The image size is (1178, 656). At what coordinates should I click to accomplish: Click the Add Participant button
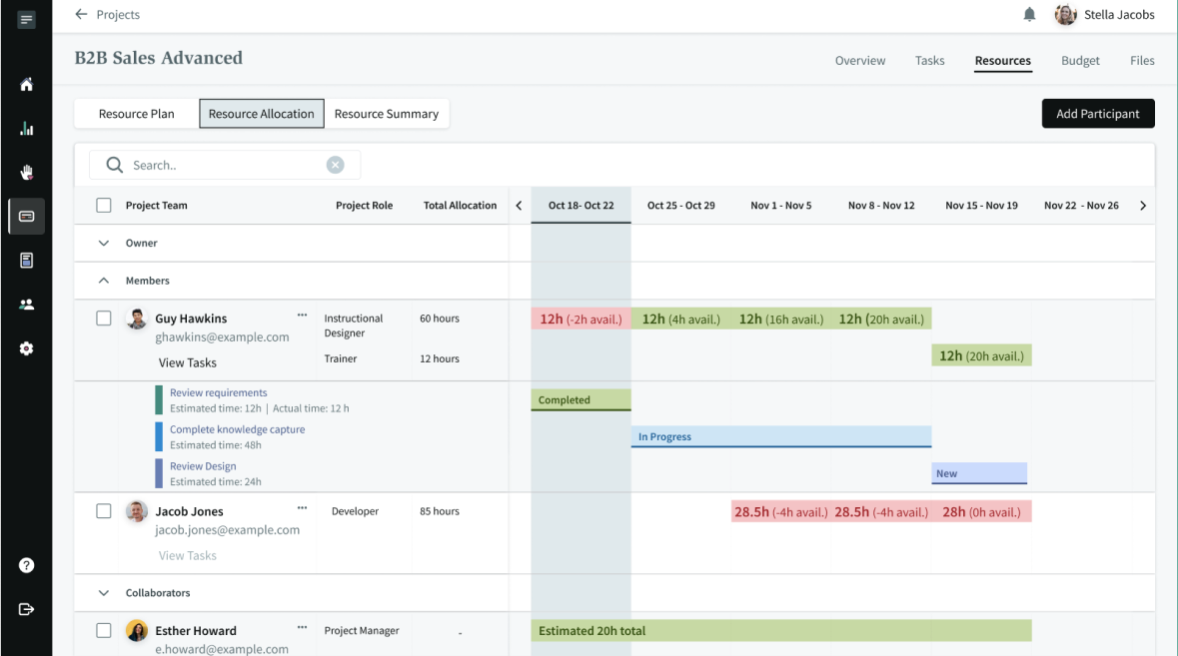point(1097,114)
